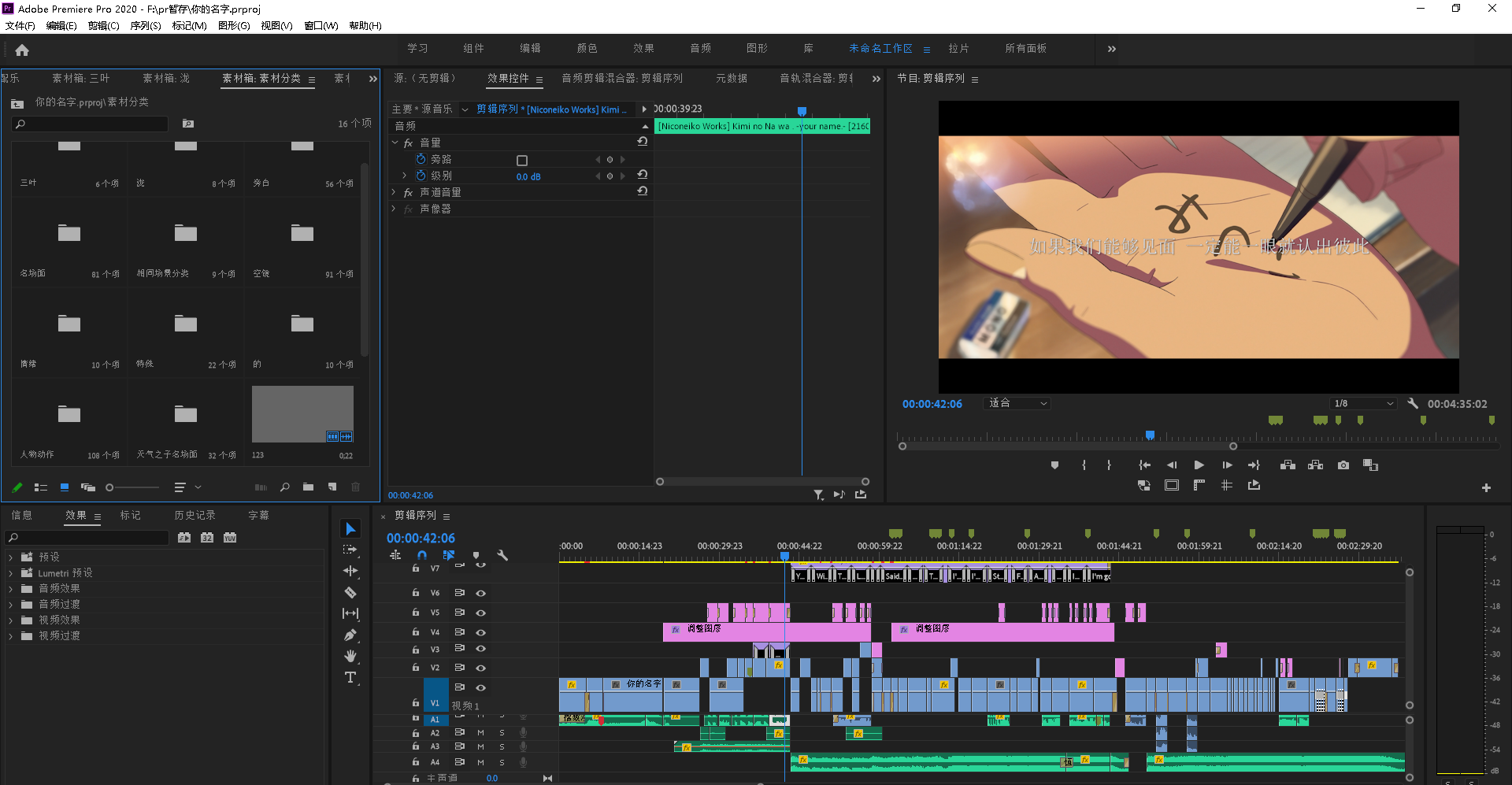The height and width of the screenshot is (785, 1512).
Task: Switch to 历史记录 tab
Action: click(195, 515)
